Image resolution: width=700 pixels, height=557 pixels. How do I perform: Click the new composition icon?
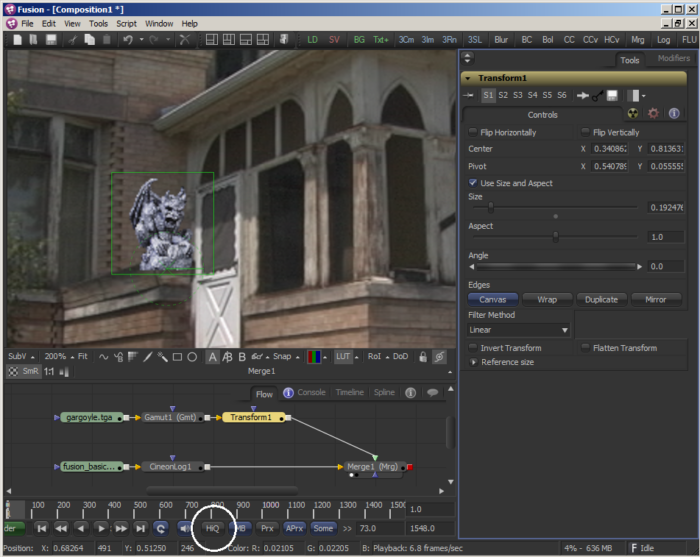pyautogui.click(x=17, y=40)
